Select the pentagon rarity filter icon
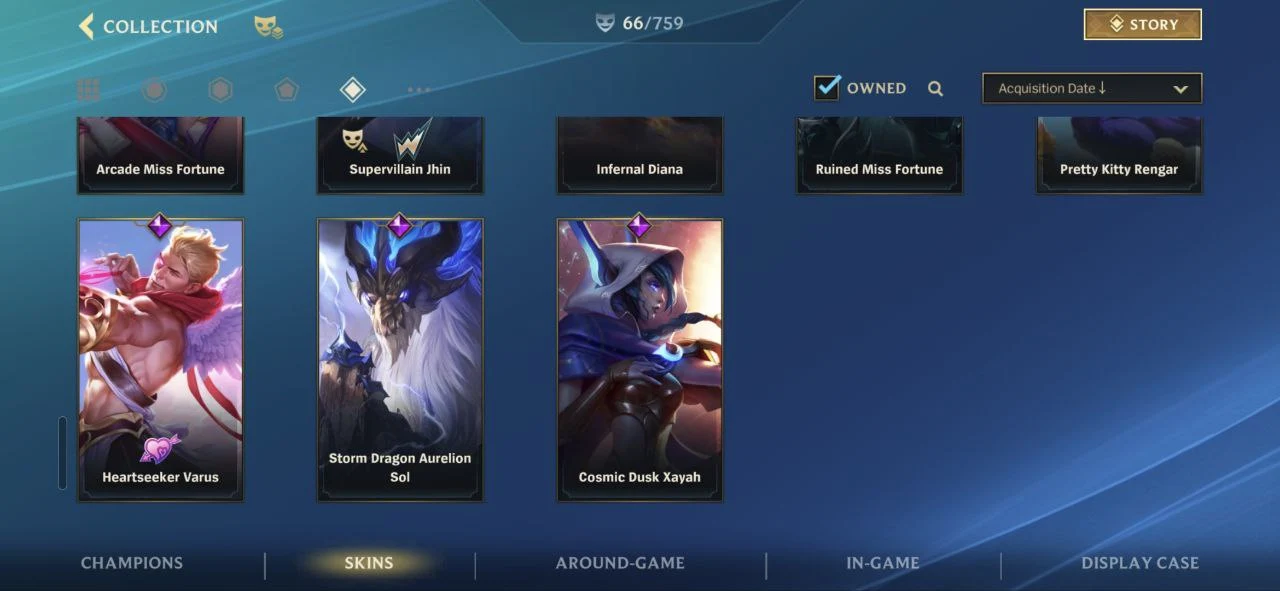The height and width of the screenshot is (591, 1280). (287, 90)
